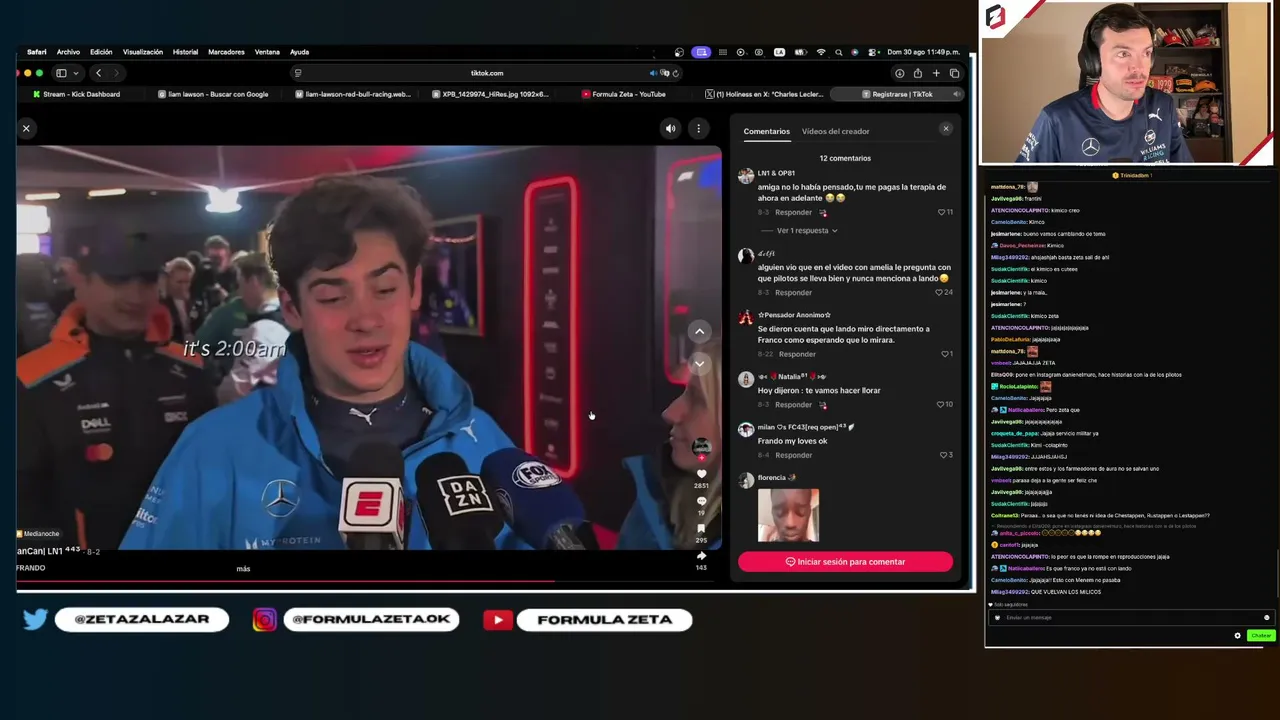Toggle the Safari sidebar button

(x=61, y=73)
